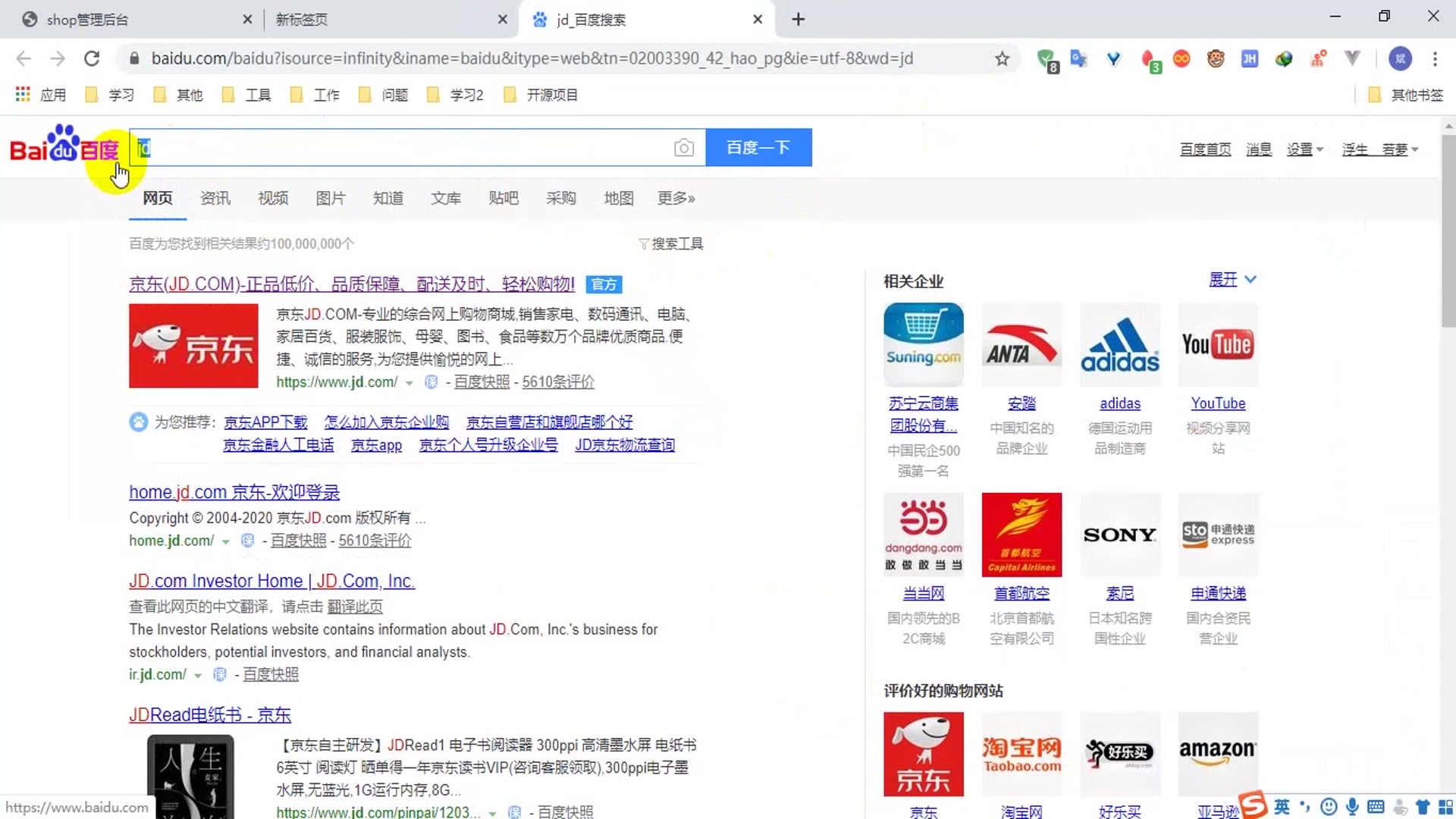
Task: Click the 5610条评价 link under jd.com
Action: tap(558, 382)
